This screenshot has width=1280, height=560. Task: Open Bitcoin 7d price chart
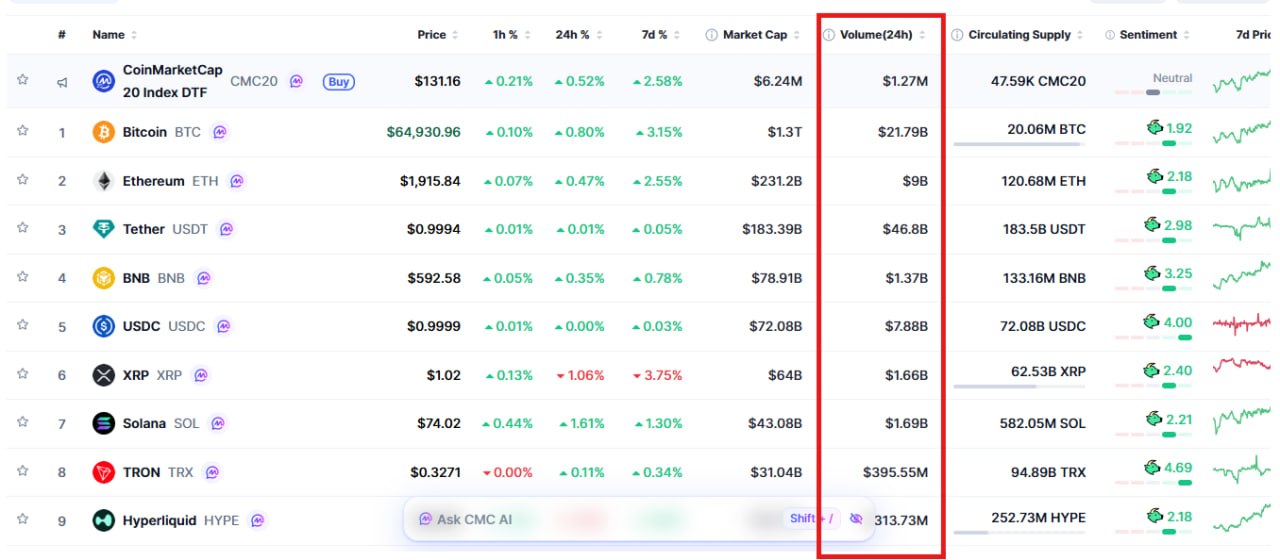[1241, 131]
